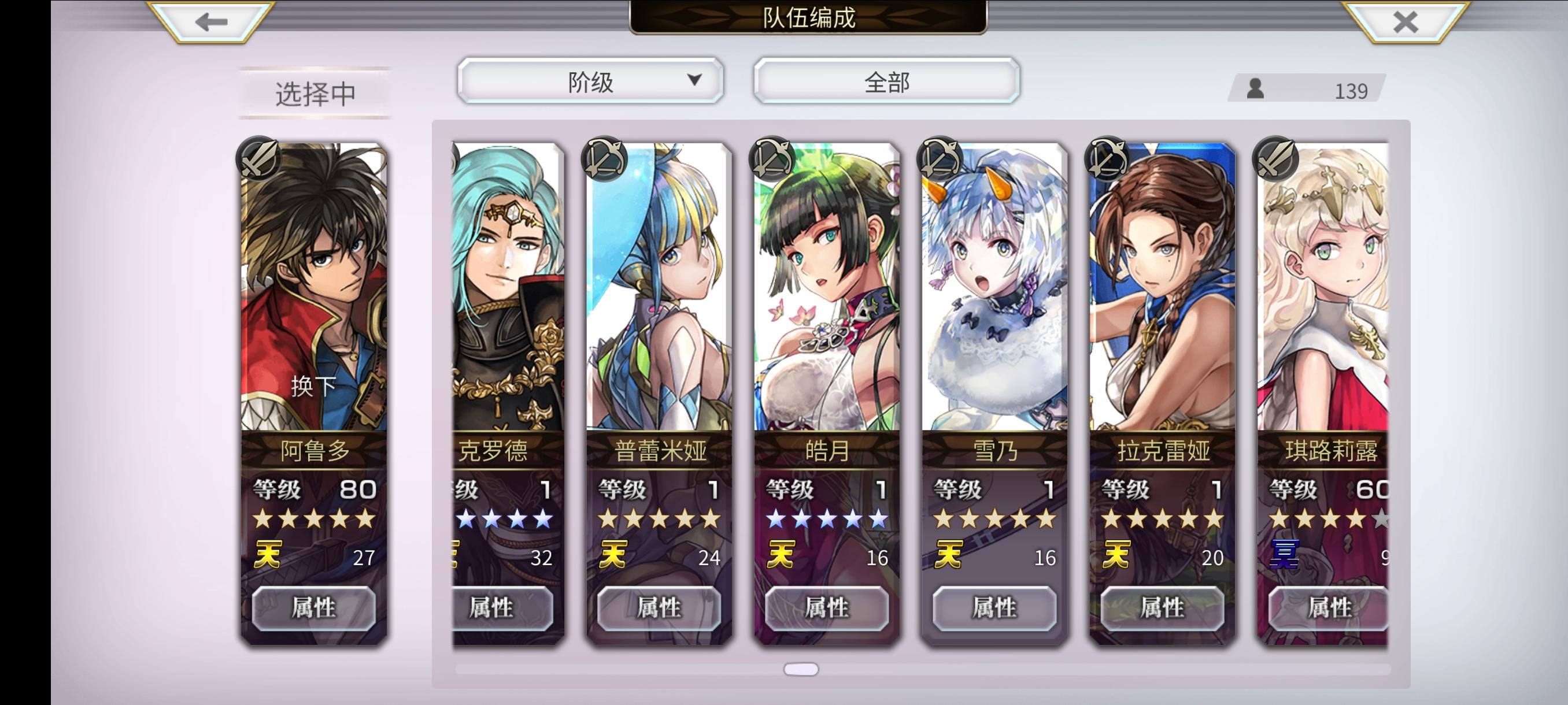Viewport: 1568px width, 705px height.
Task: Close the team formation screen
Action: 1405,23
